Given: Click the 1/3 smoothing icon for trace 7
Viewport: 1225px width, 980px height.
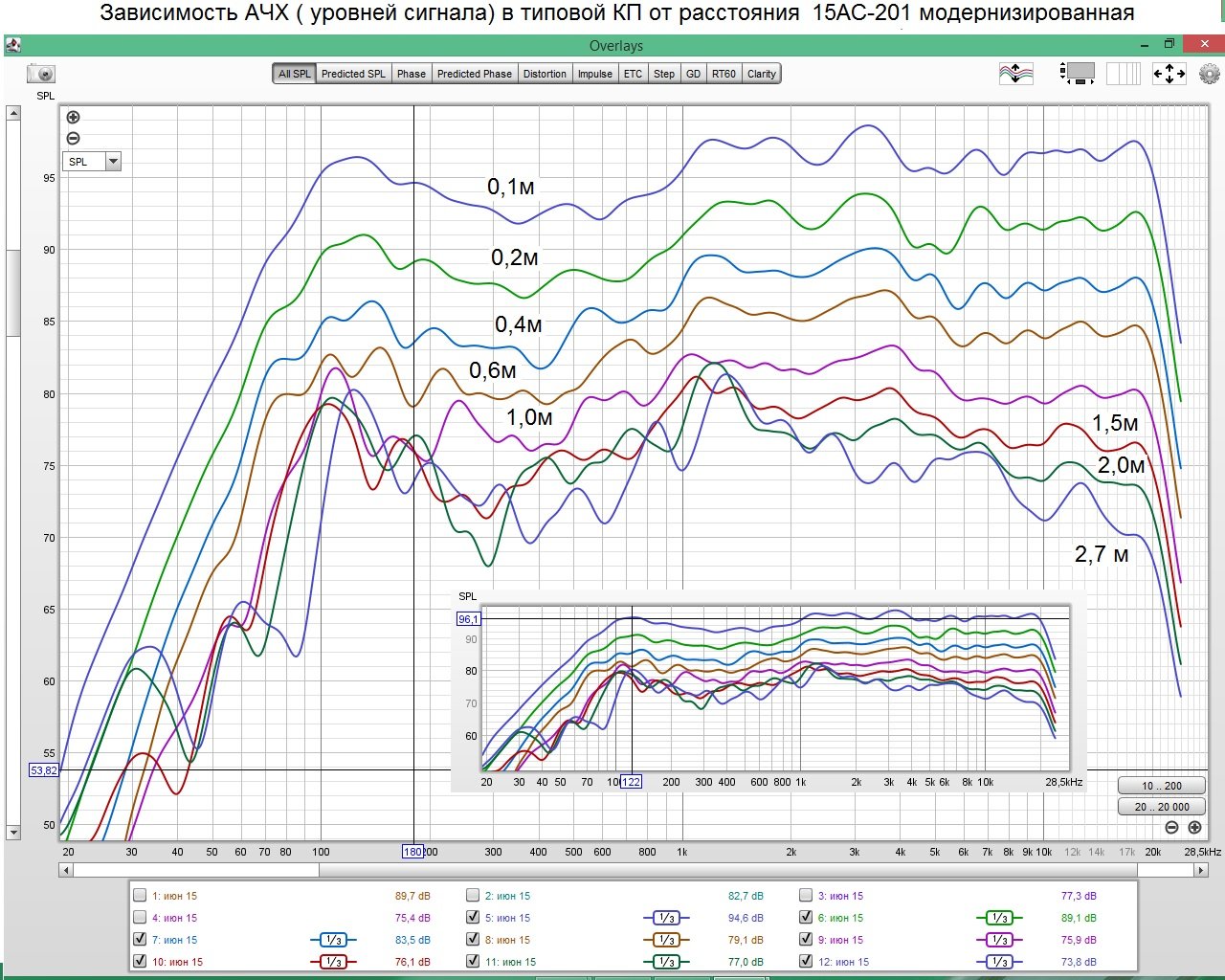Looking at the screenshot, I should (x=332, y=940).
